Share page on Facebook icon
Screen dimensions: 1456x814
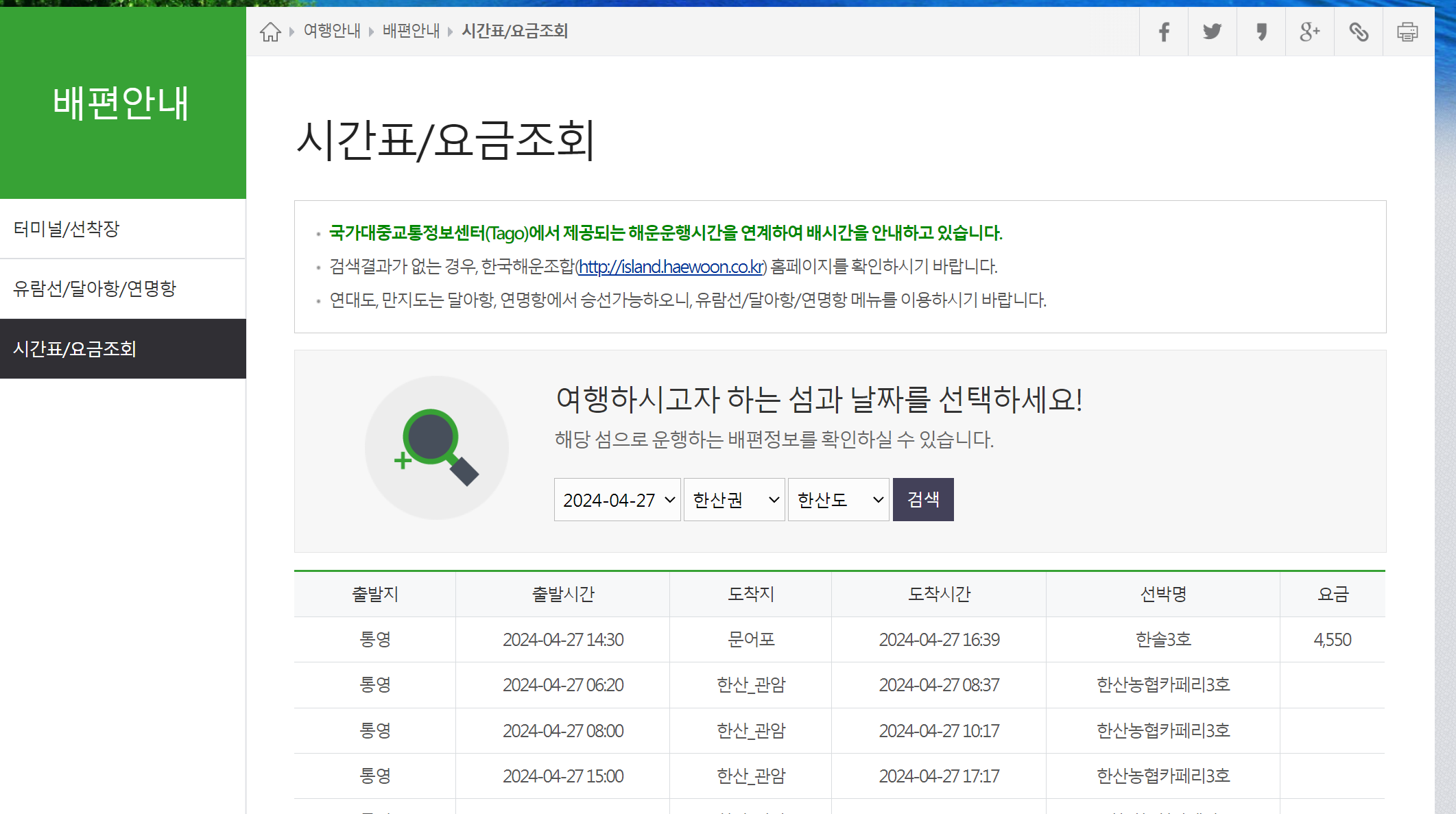pos(1164,32)
